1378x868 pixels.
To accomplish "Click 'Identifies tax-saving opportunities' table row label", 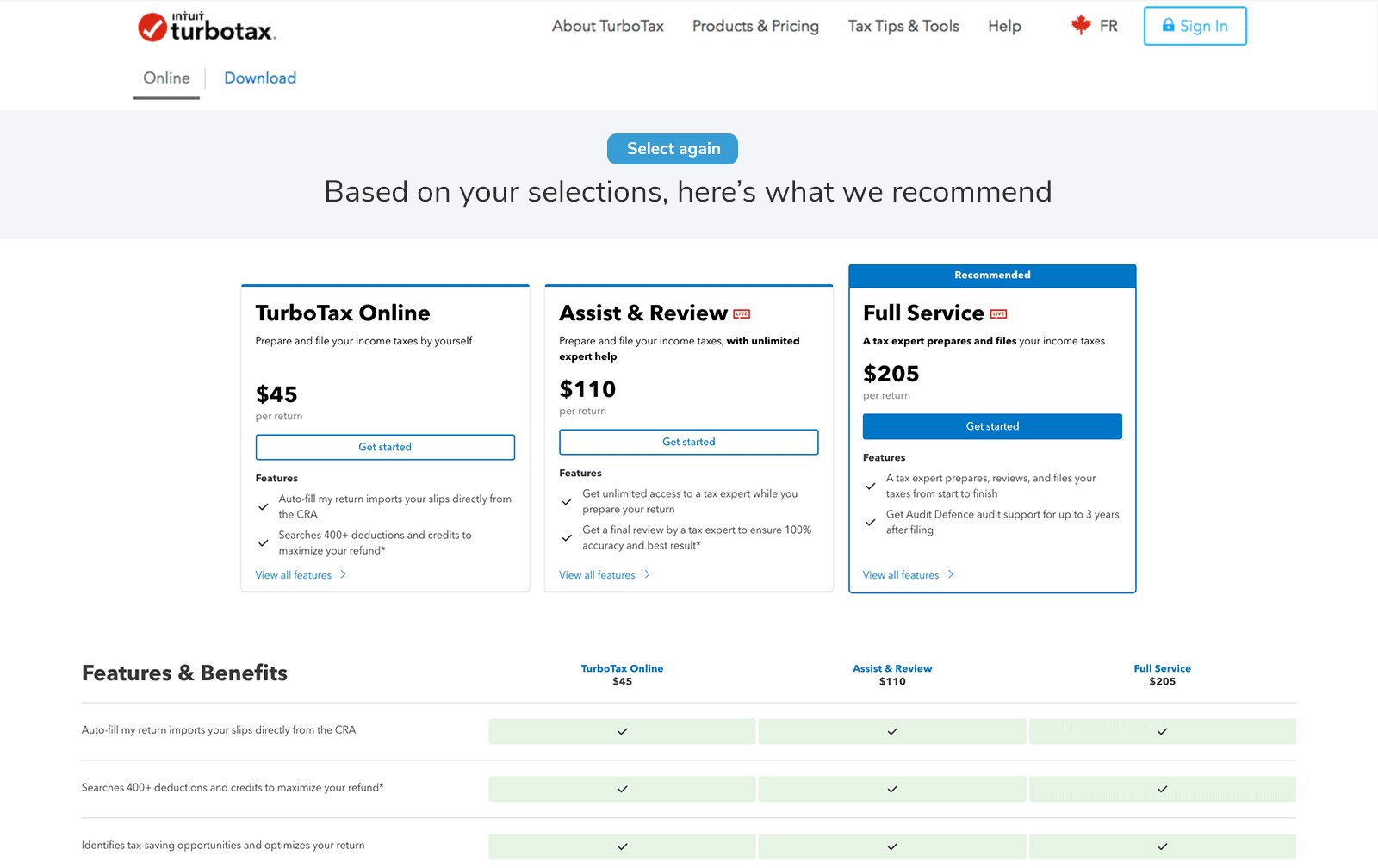I will (x=223, y=846).
